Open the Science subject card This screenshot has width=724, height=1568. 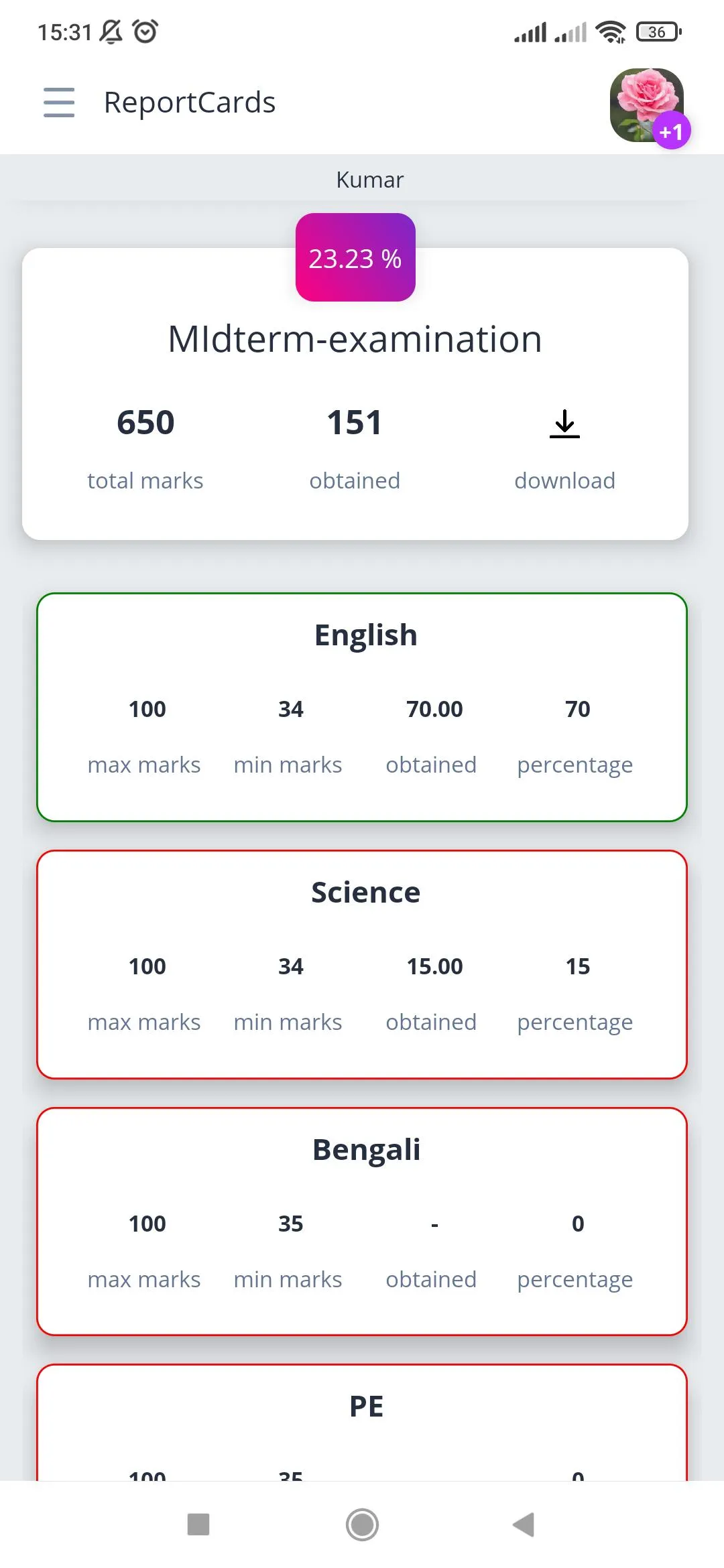[362, 964]
